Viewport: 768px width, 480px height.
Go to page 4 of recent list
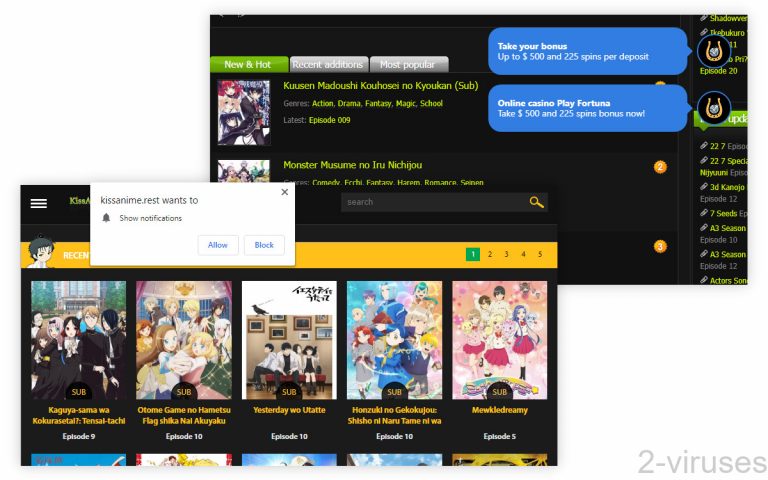[x=523, y=254]
